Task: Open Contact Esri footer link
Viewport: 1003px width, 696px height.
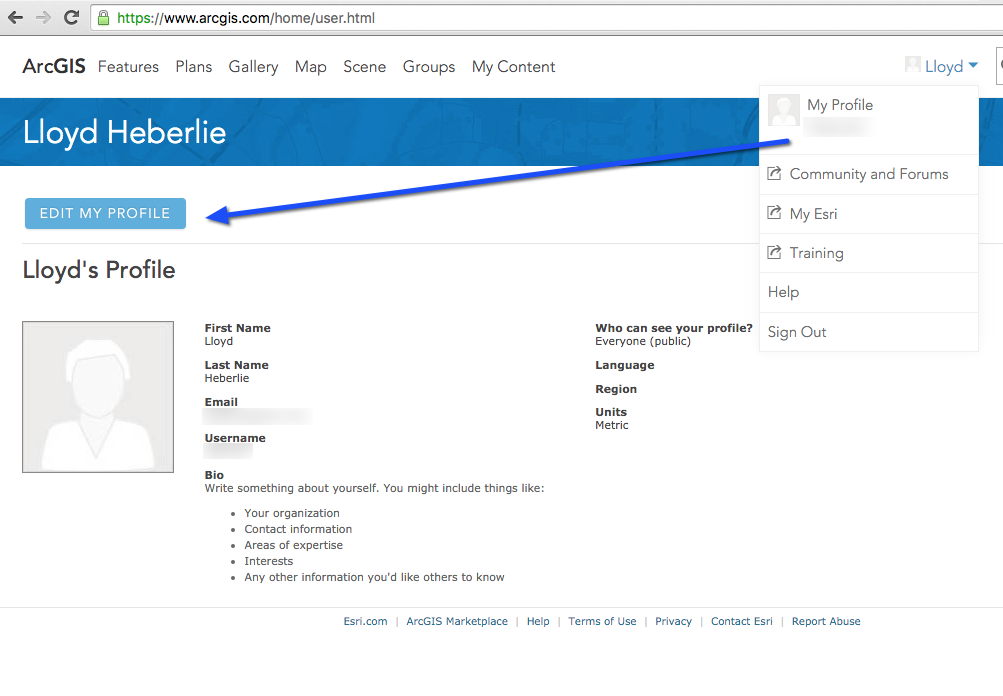Action: (x=741, y=621)
